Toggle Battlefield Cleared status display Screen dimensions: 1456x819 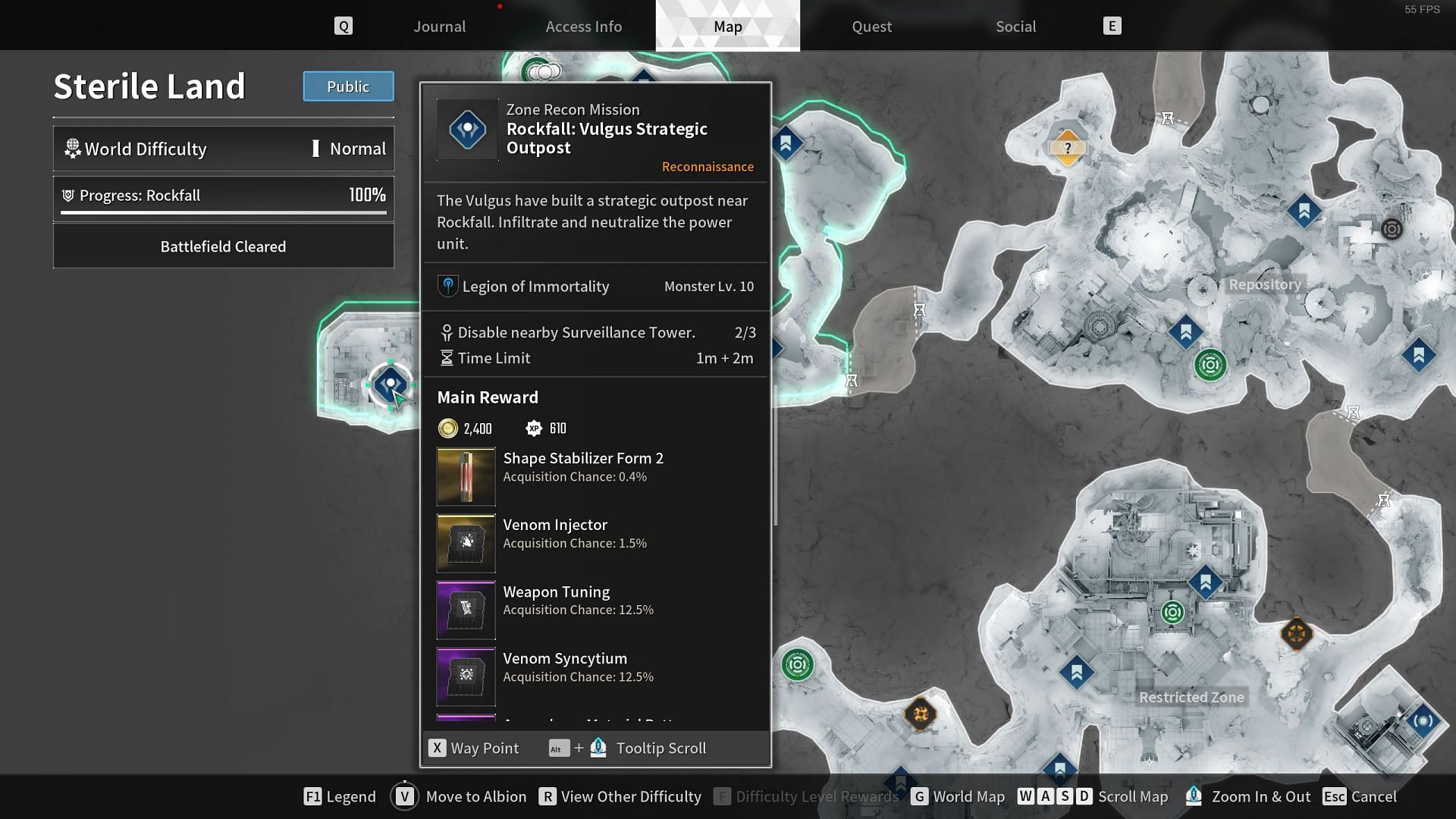coord(223,246)
